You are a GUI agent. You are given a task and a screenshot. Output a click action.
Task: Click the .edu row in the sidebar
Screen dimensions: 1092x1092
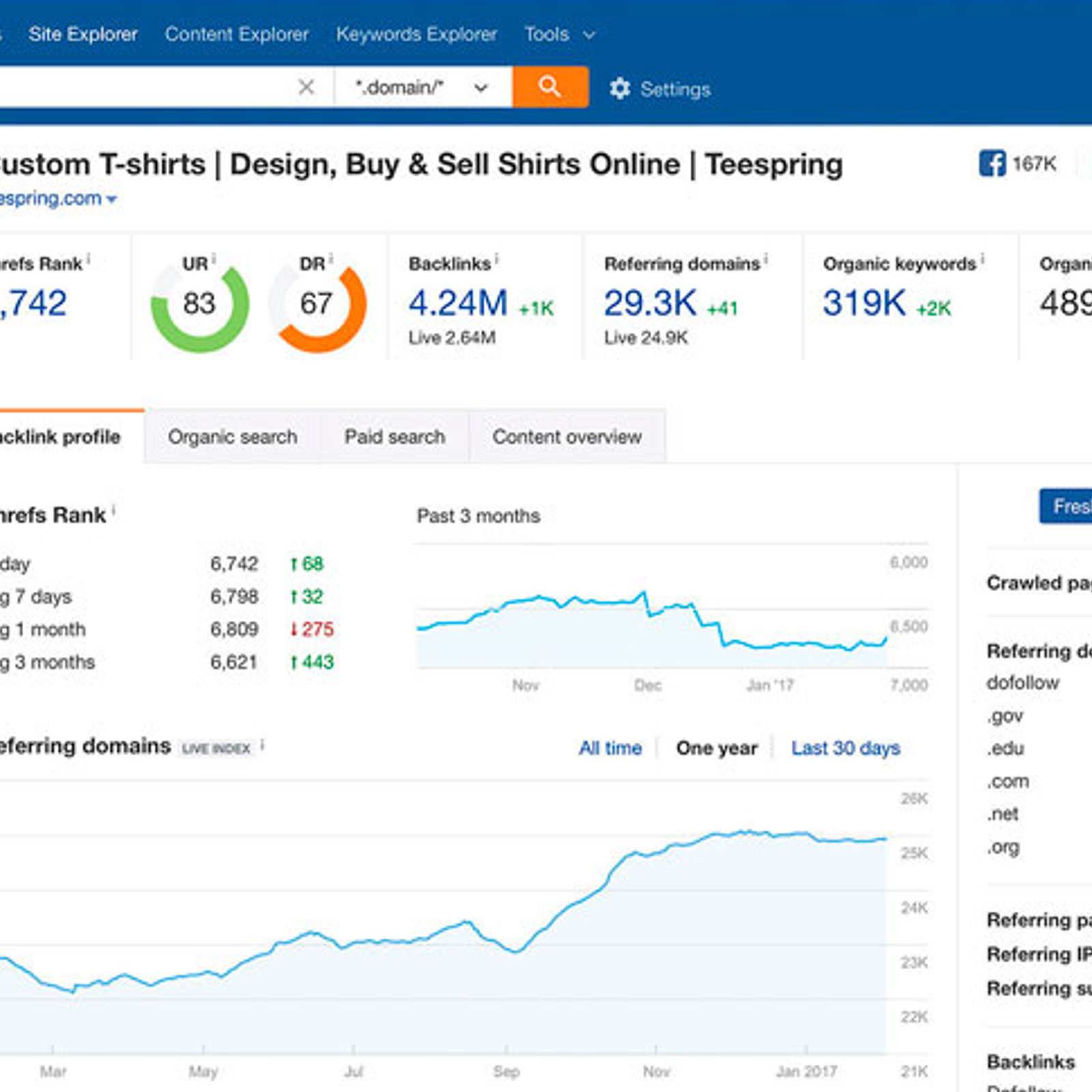click(x=1005, y=749)
